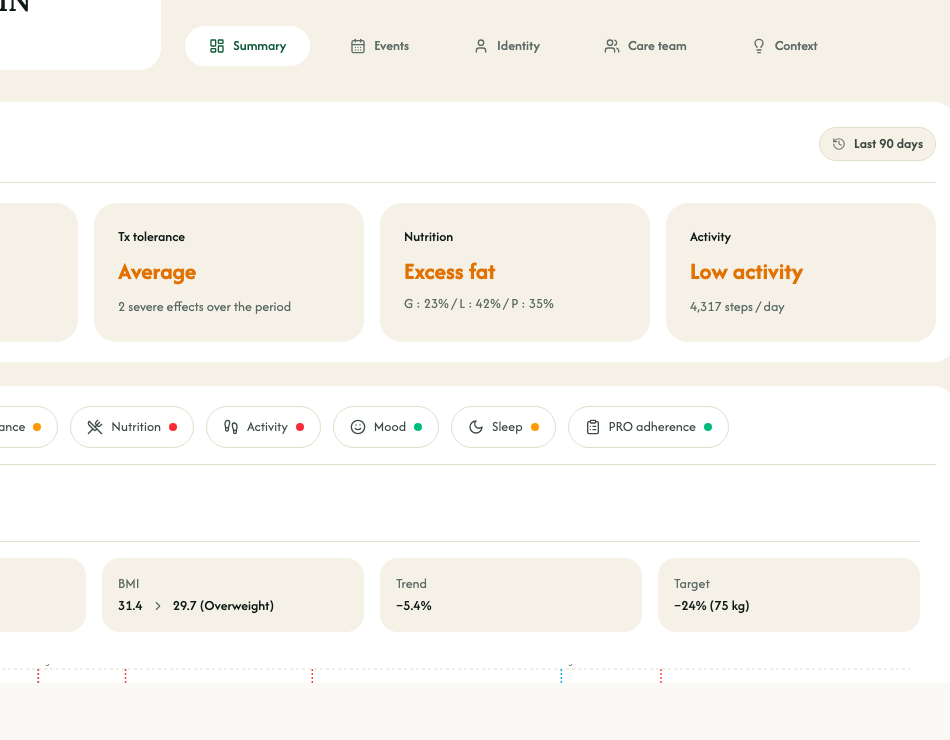Click 'G : 23% / L : 42% / P : 35%' text
Screen dimensions: 950x740
click(479, 304)
